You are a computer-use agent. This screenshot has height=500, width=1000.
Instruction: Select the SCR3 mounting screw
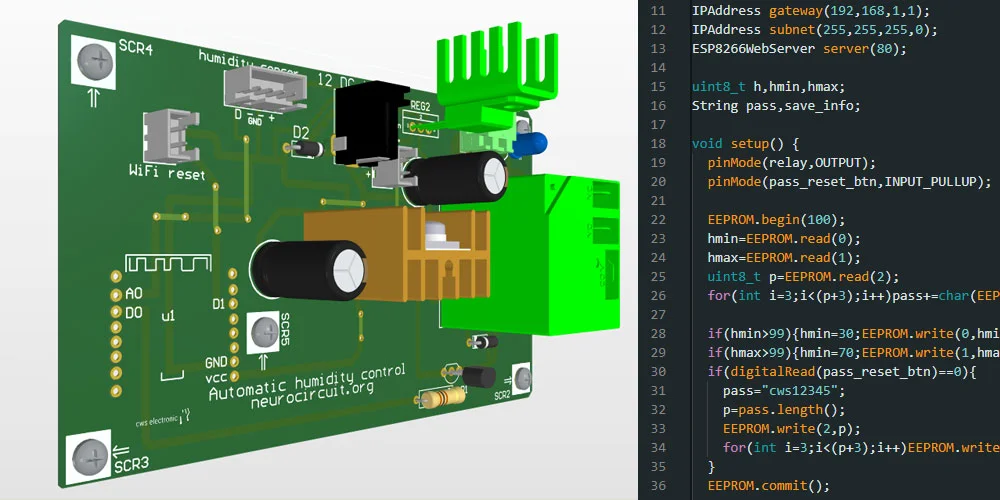pyautogui.click(x=90, y=458)
